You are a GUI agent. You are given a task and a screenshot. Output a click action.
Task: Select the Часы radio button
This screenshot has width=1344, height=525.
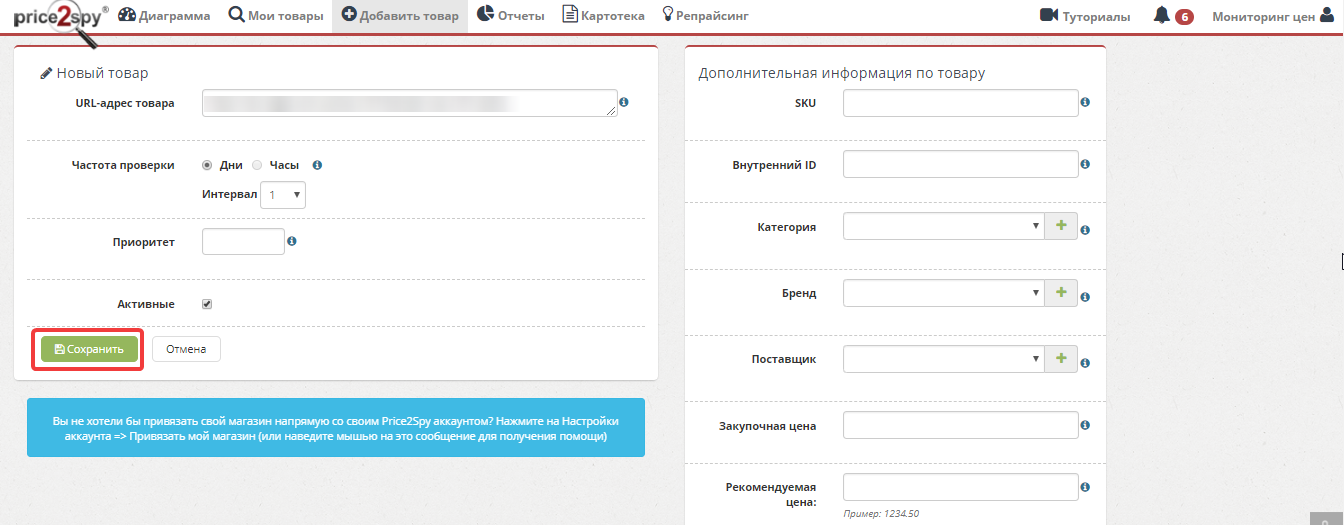click(x=257, y=165)
